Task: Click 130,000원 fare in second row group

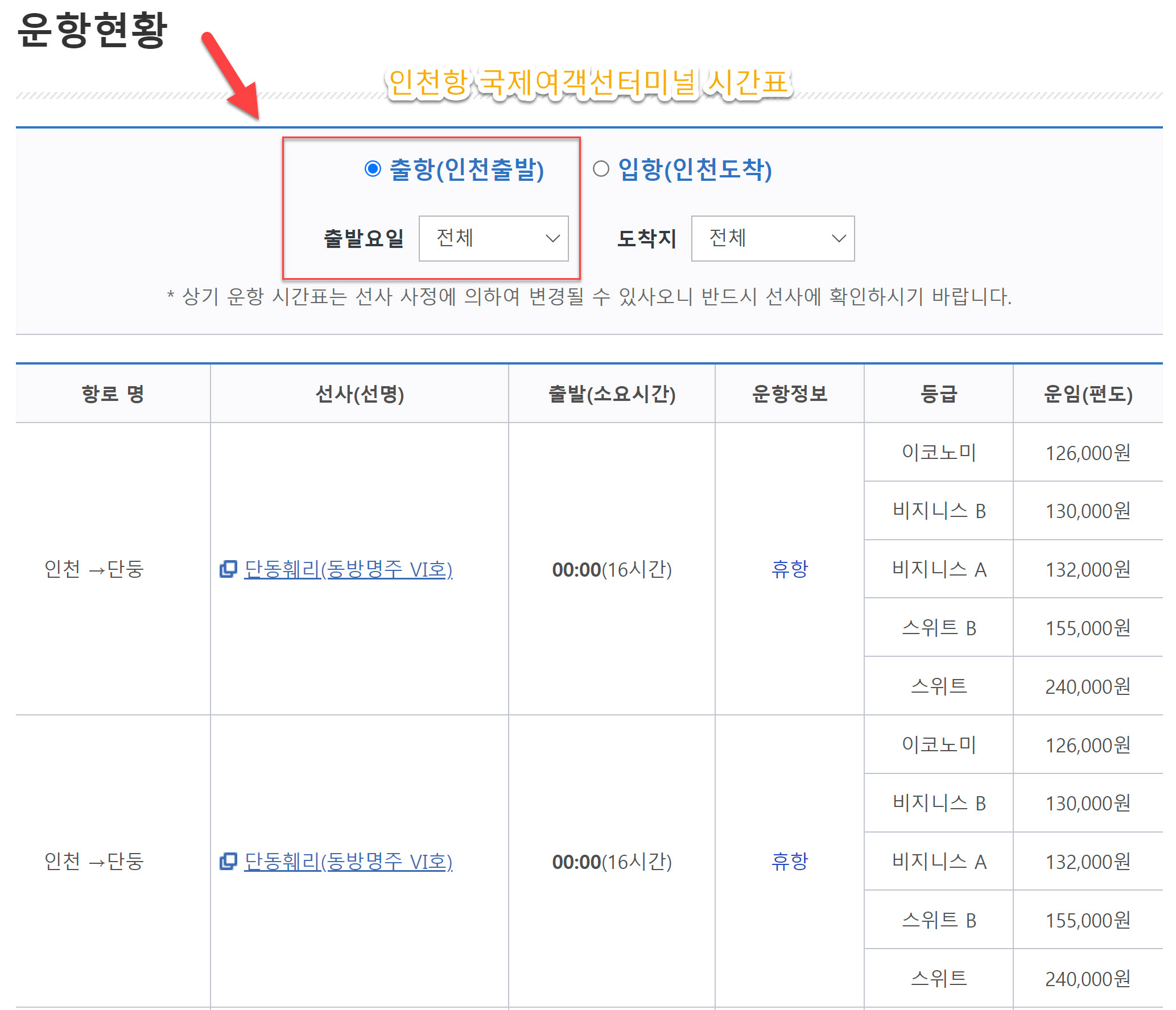Action: (1088, 803)
